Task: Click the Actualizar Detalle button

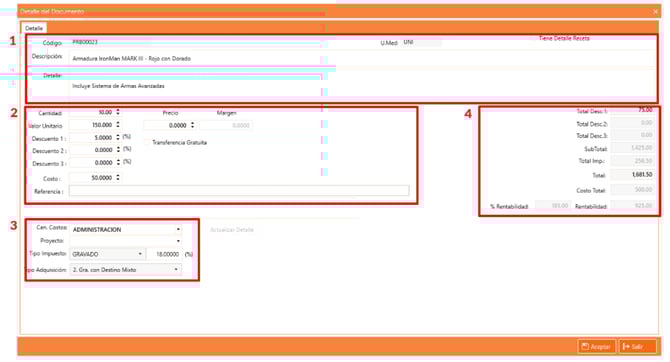Action: coord(232,230)
